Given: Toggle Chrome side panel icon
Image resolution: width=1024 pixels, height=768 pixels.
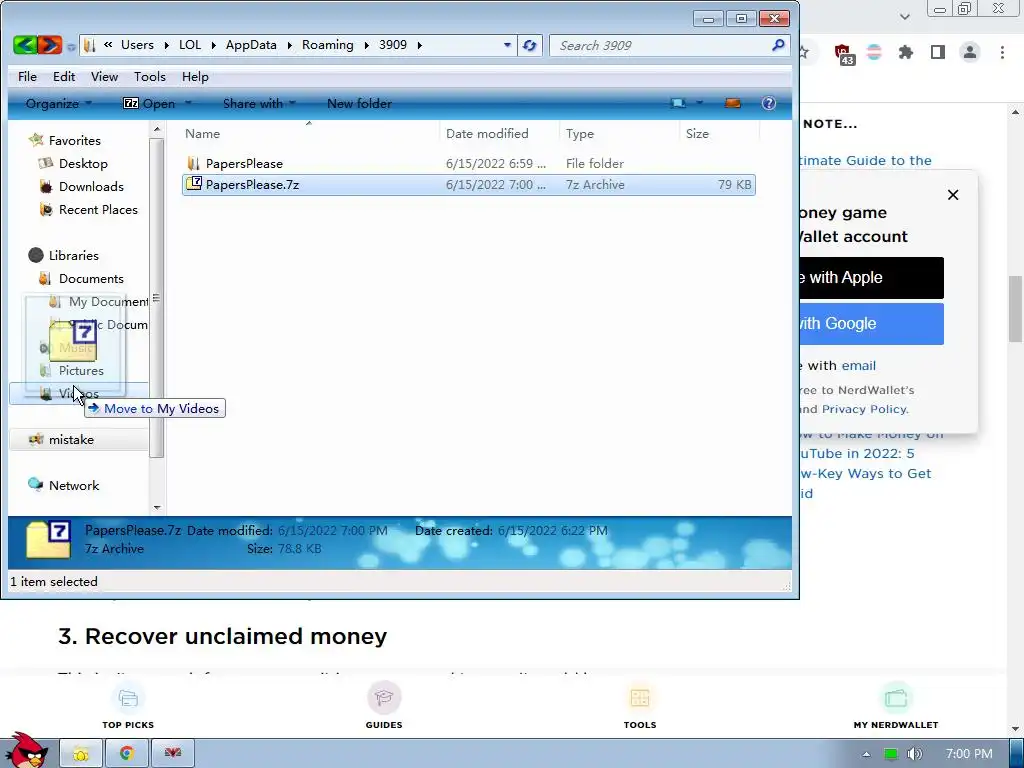Looking at the screenshot, I should (938, 52).
